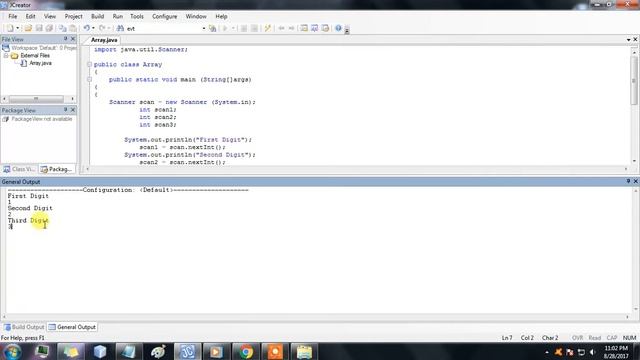
Task: Switch to the Package View bottom tab
Action: point(56,169)
